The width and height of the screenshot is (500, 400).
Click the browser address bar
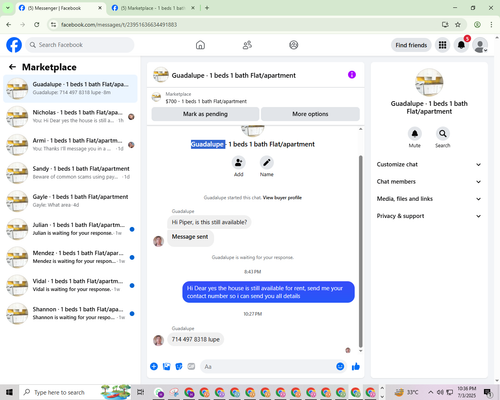coord(247,25)
